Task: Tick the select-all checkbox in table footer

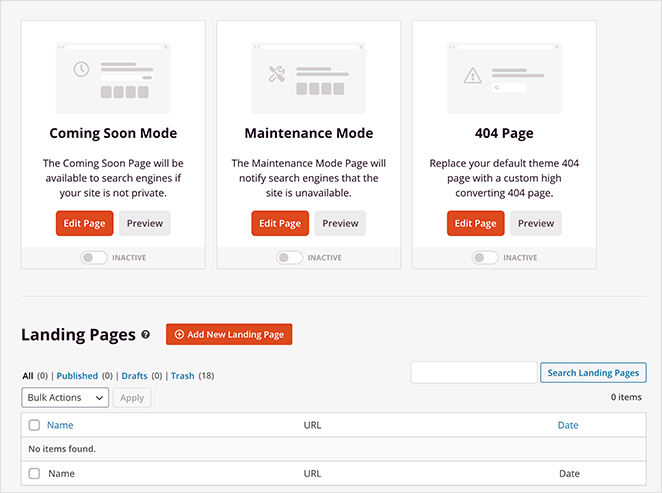Action: (x=34, y=474)
